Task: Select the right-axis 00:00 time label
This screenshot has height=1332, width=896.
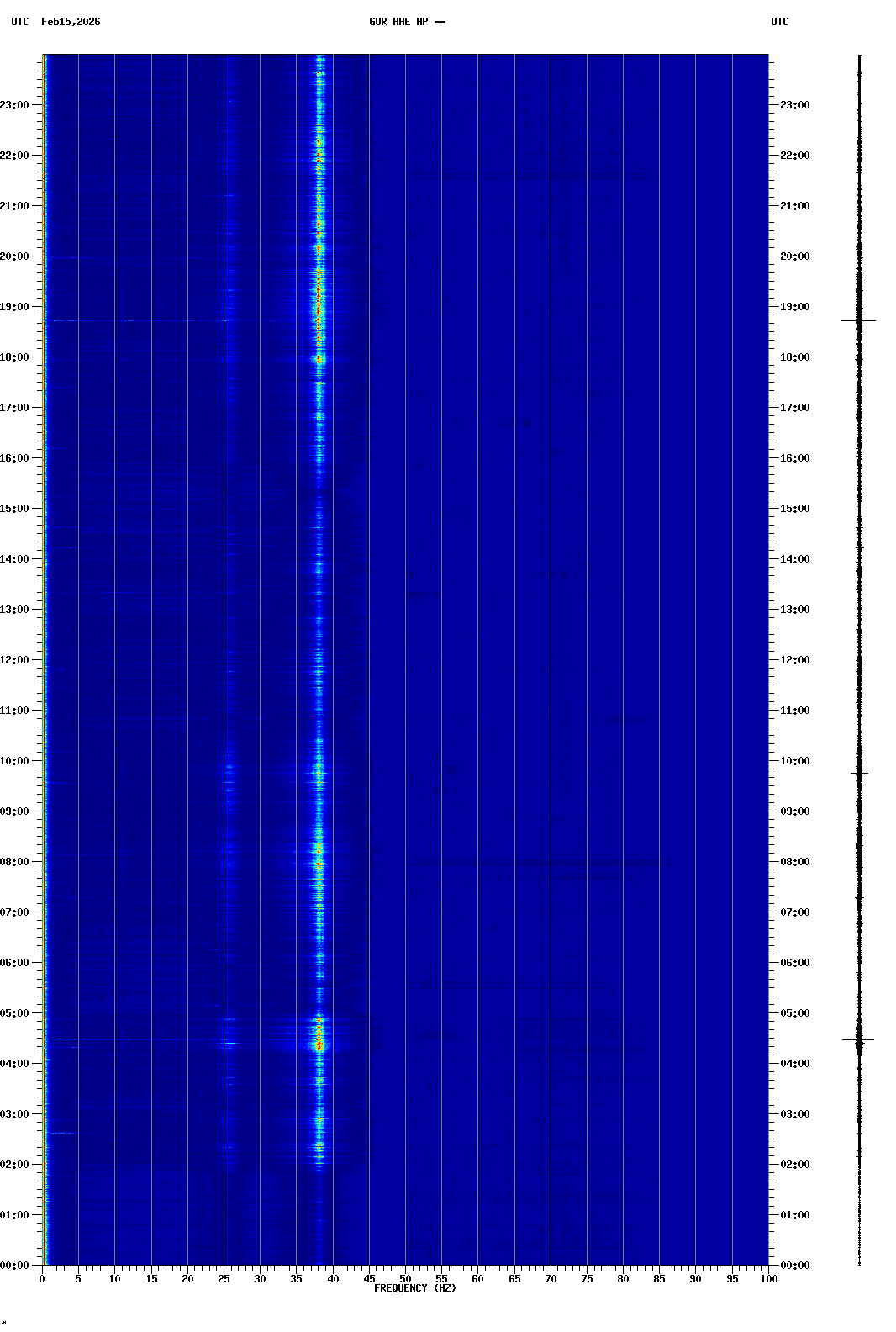Action: 794,1266
